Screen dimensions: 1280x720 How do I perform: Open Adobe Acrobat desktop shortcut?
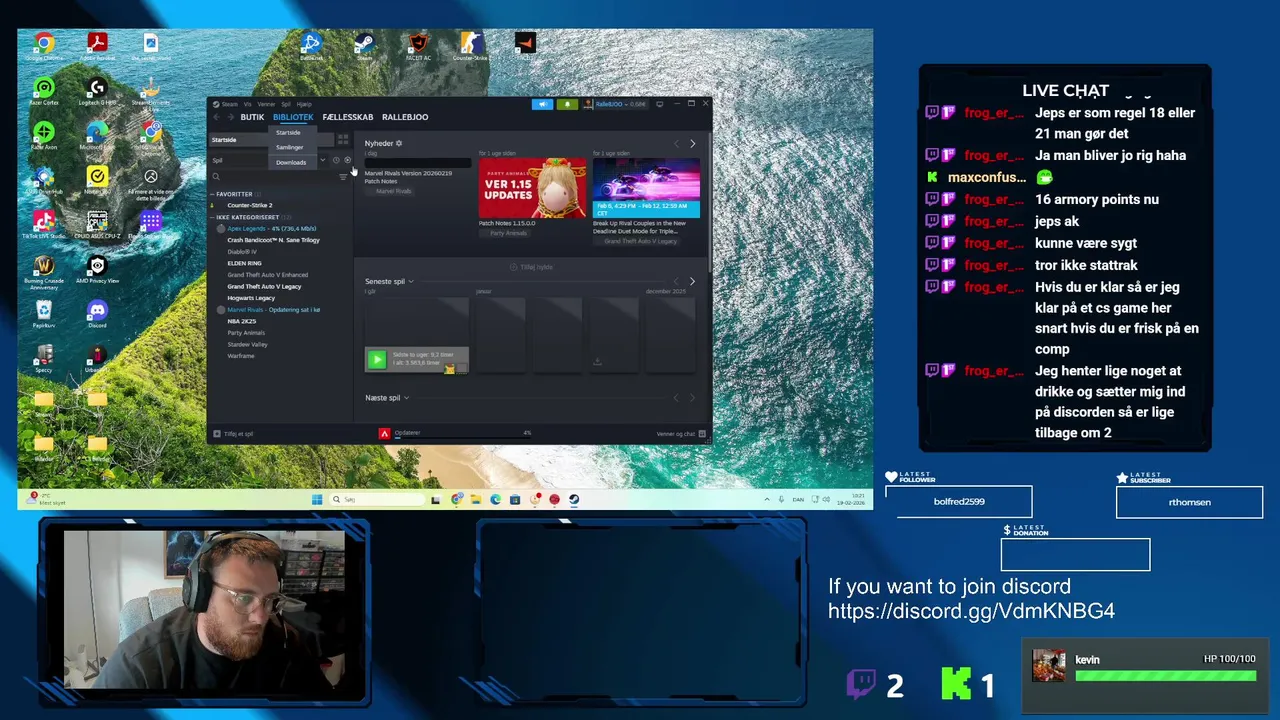[97, 43]
